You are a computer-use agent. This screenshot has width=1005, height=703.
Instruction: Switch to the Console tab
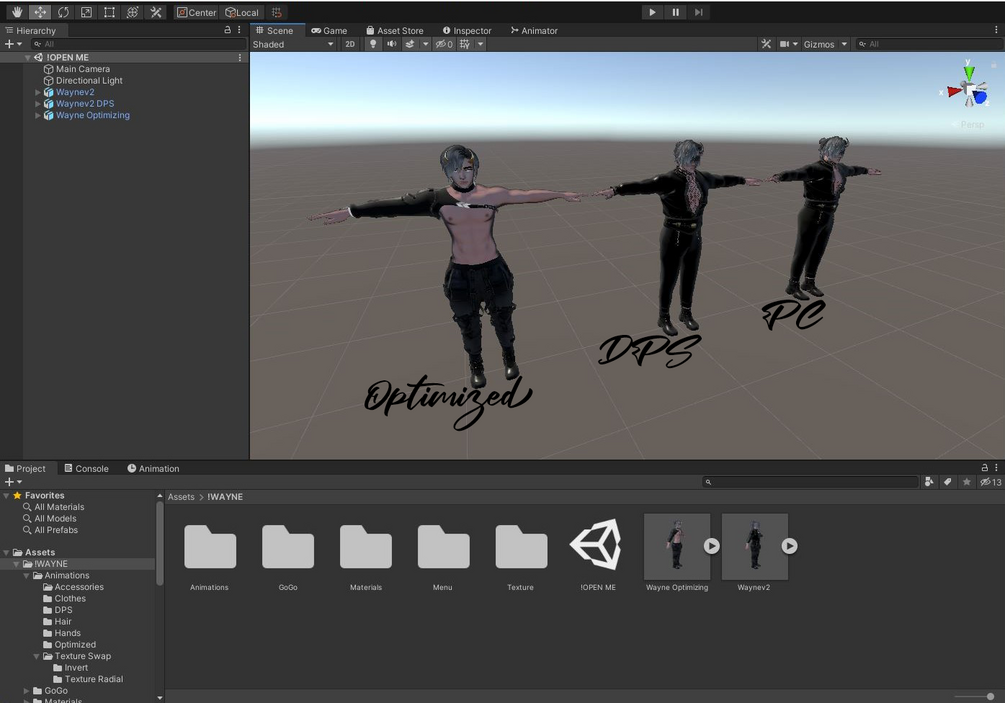tap(87, 468)
